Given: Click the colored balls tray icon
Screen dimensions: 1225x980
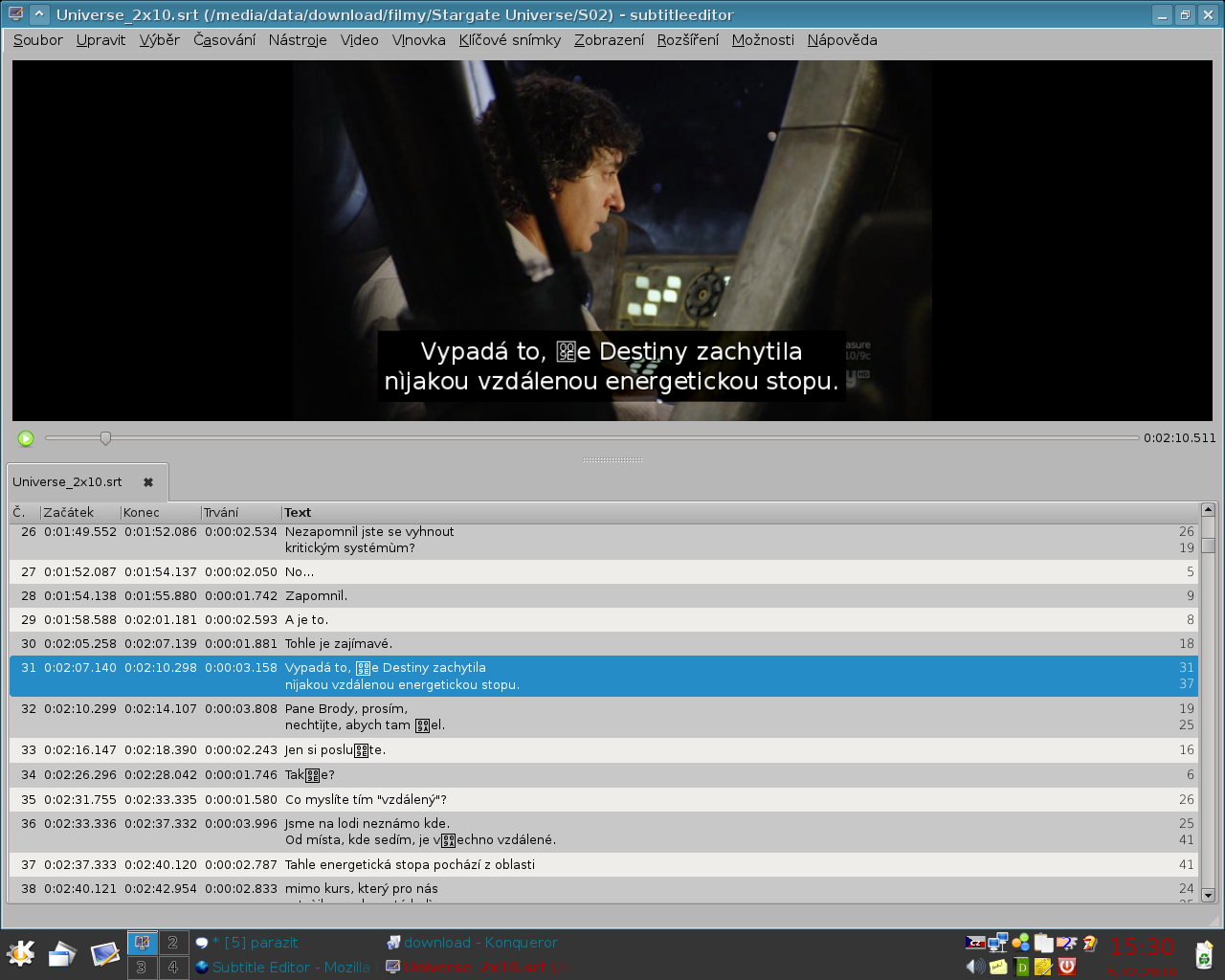Looking at the screenshot, I should point(1021,943).
